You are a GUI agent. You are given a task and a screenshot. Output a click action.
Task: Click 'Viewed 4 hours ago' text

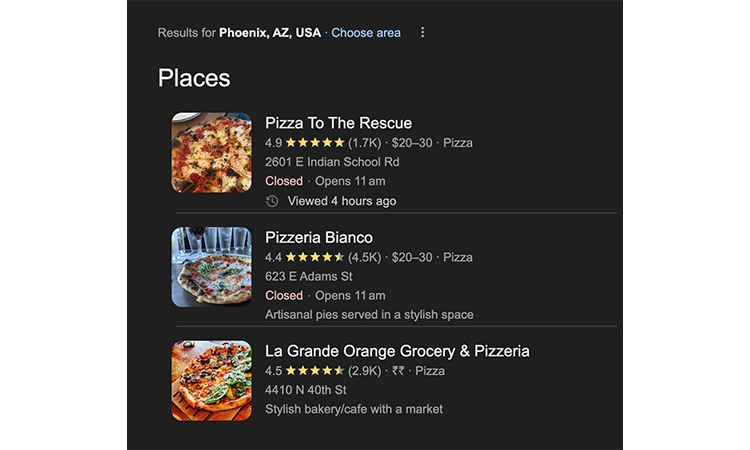(x=341, y=201)
